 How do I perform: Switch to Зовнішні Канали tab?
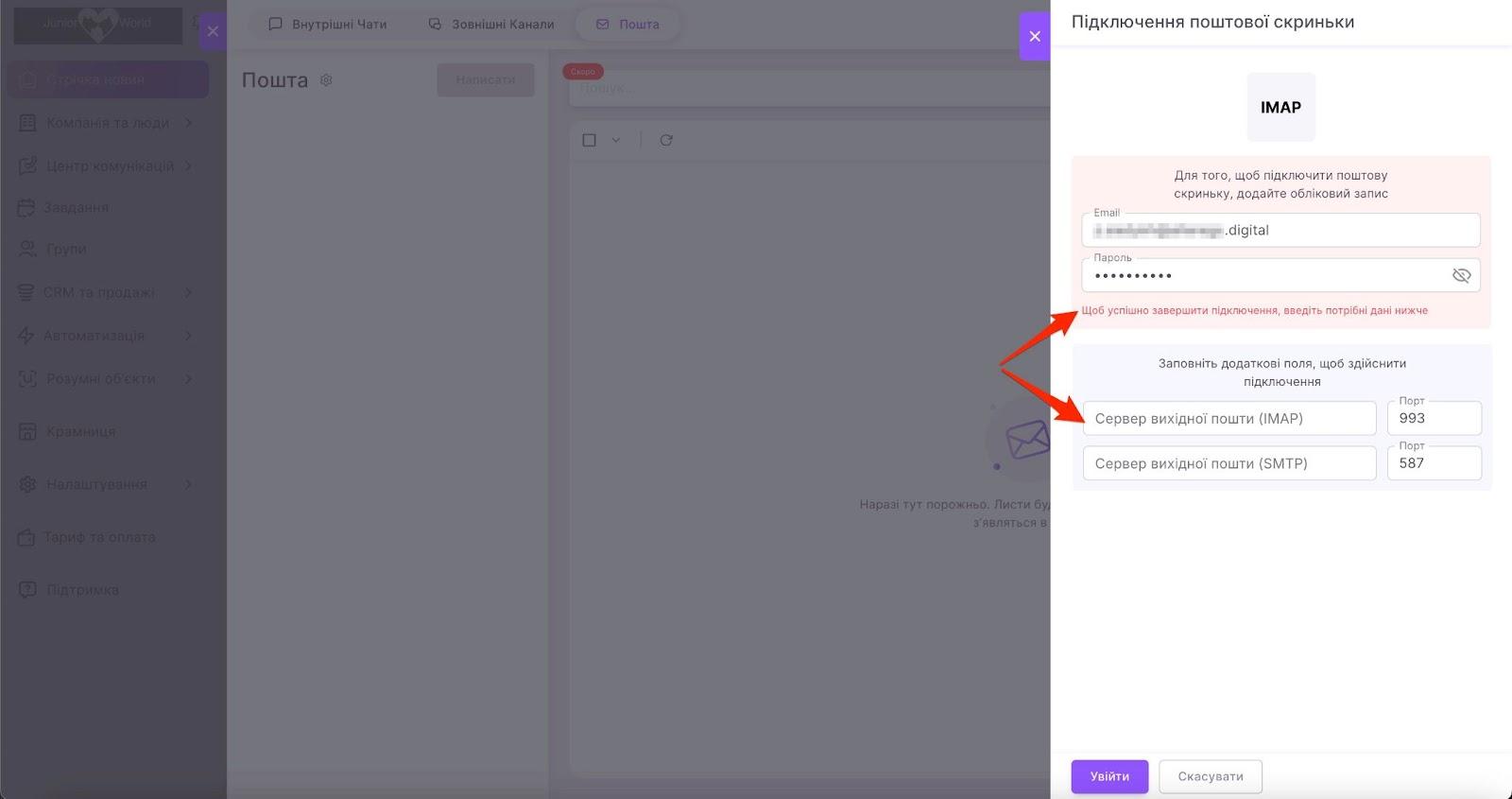click(x=490, y=24)
